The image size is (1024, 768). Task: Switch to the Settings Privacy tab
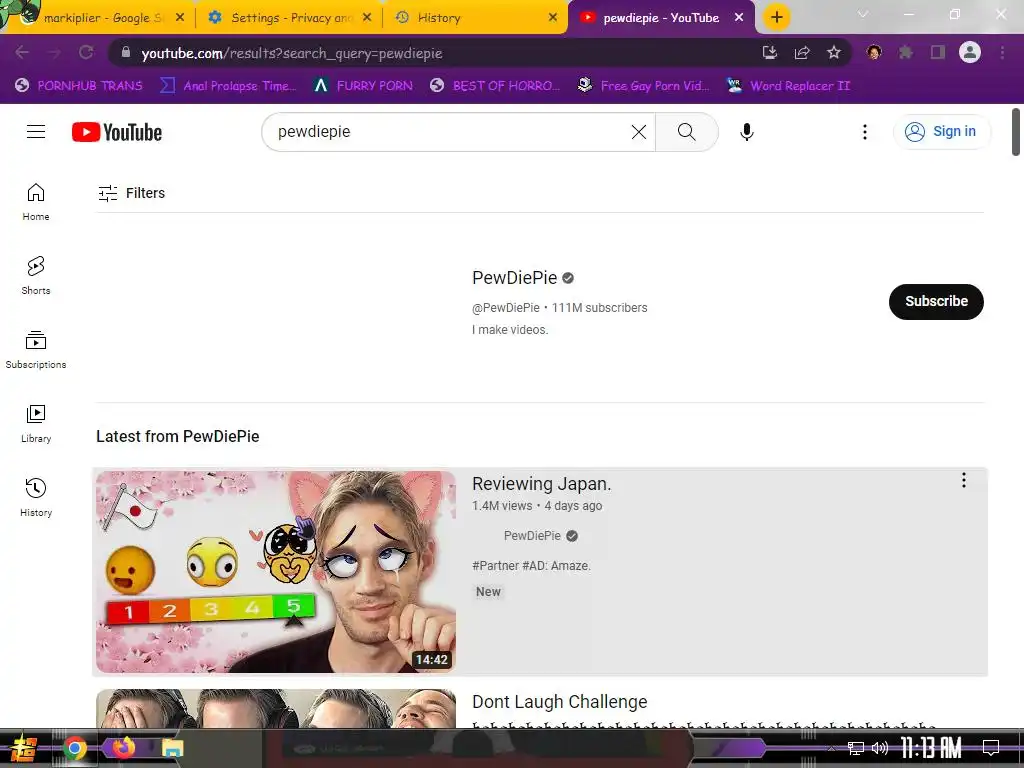(290, 18)
